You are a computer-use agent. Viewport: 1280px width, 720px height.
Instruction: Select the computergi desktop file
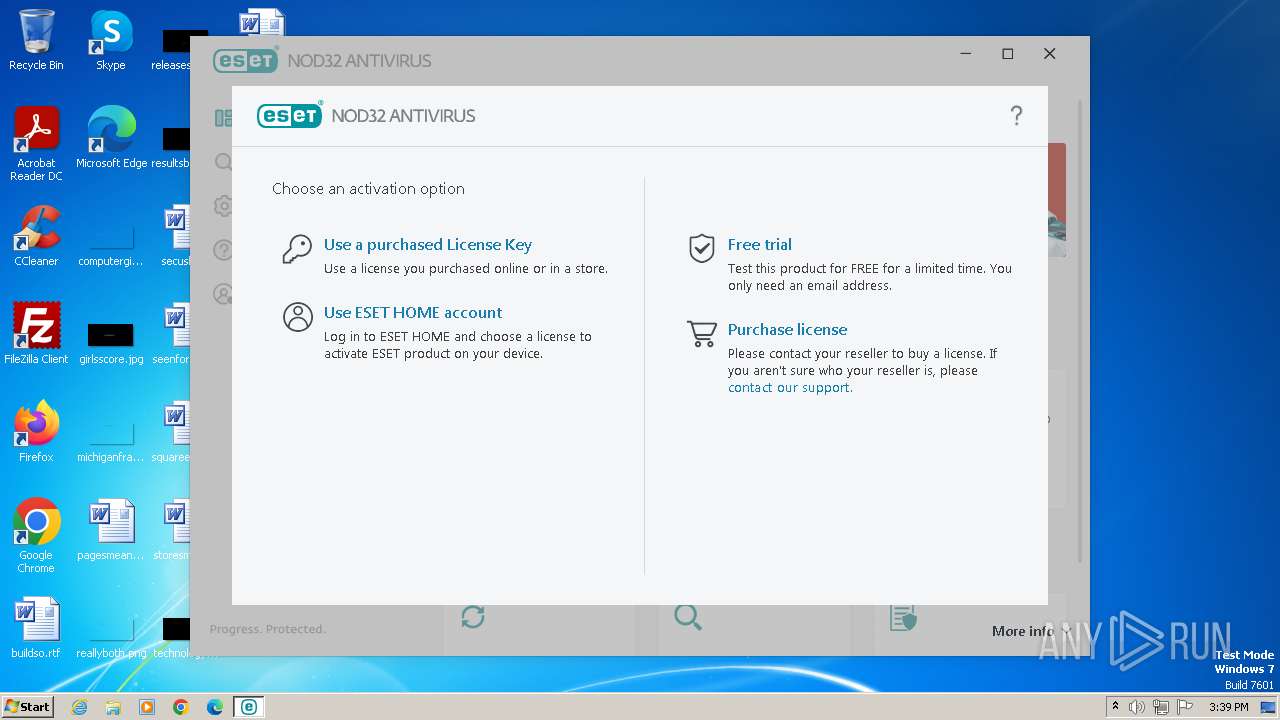coord(111,242)
